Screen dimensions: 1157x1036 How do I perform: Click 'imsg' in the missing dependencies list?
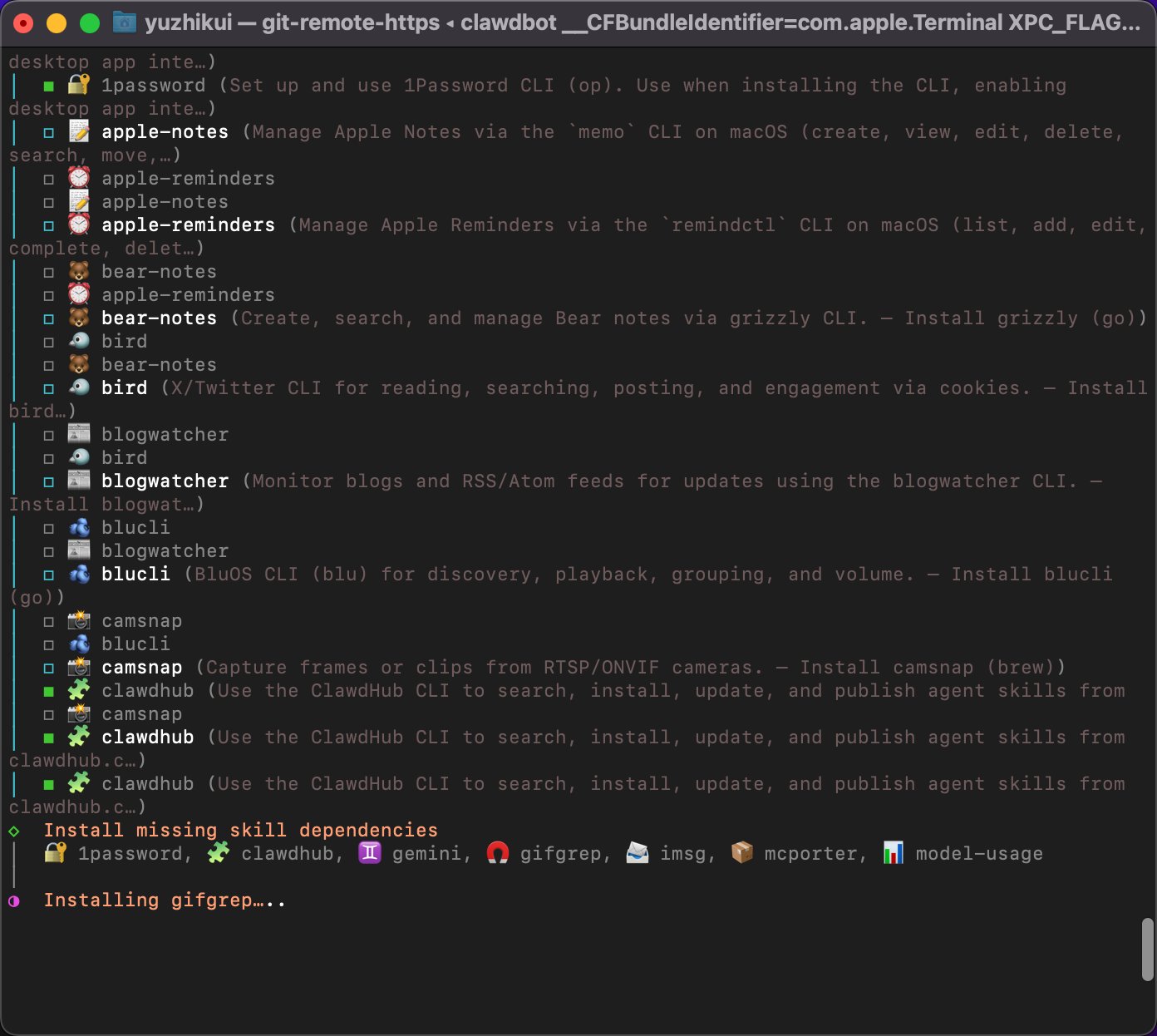[682, 853]
